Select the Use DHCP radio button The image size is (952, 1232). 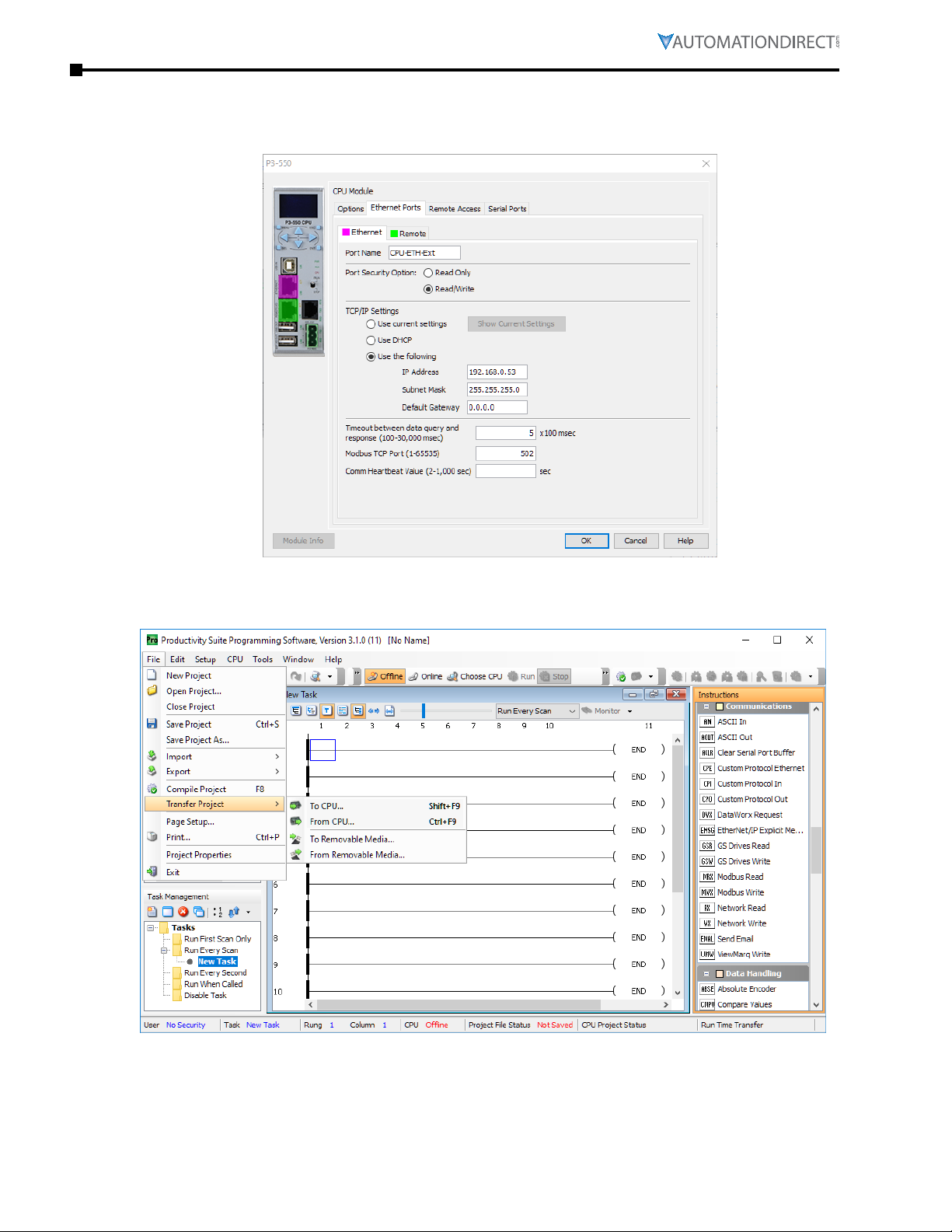[x=371, y=340]
